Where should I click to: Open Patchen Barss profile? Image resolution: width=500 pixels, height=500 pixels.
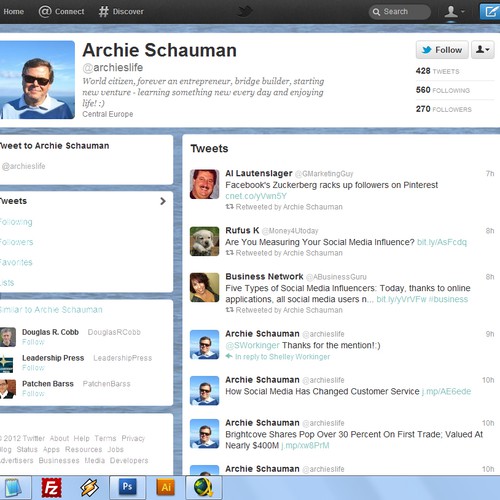coord(48,384)
